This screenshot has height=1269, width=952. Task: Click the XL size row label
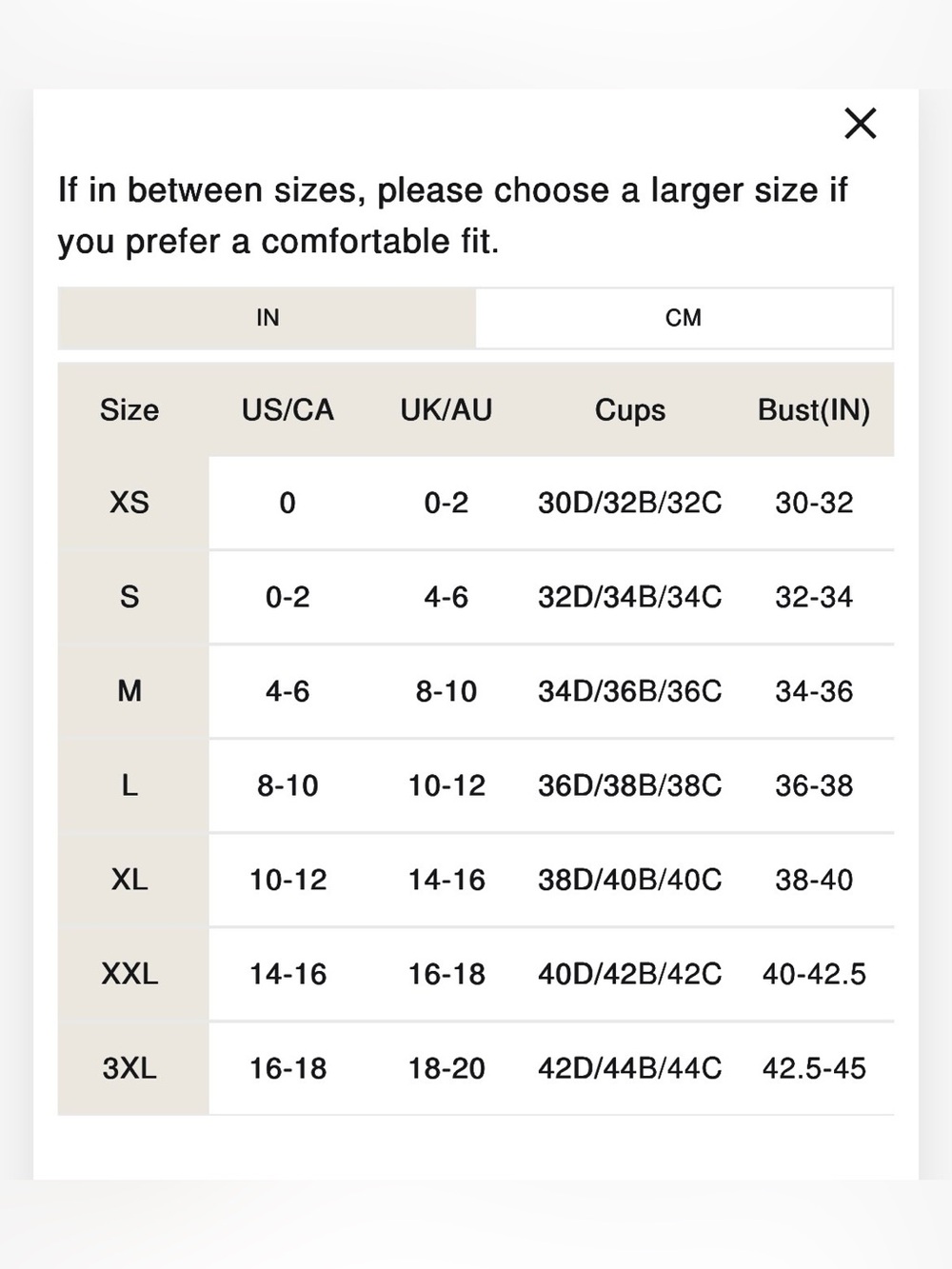129,880
